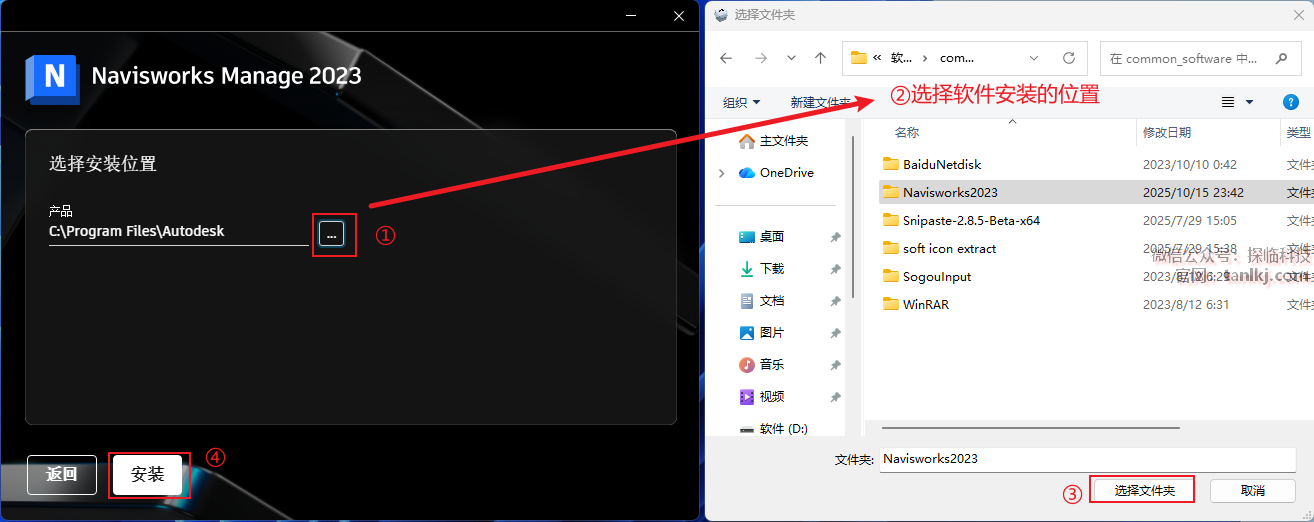Click the view layout icon in the toolbar
This screenshot has width=1314, height=522.
point(1228,102)
